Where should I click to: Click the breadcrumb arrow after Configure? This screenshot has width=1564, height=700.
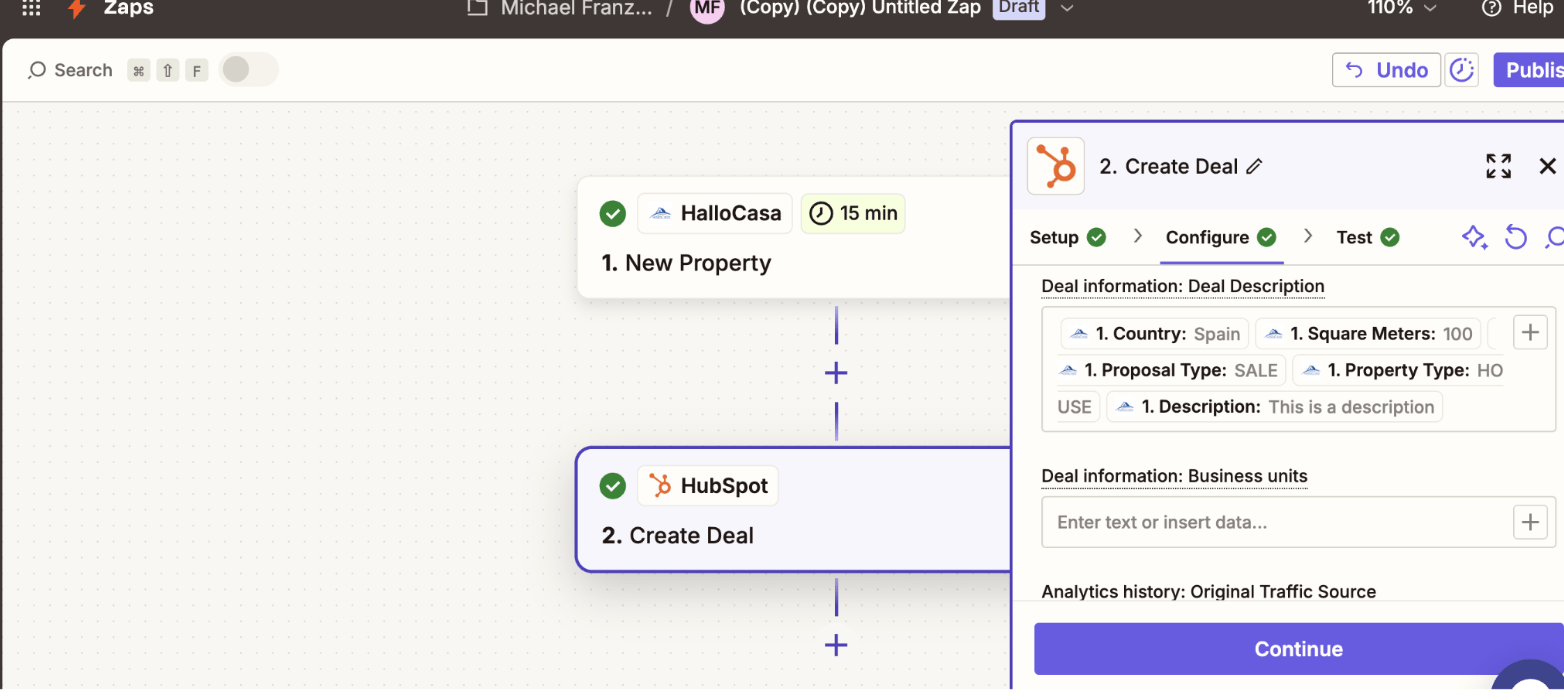1308,237
